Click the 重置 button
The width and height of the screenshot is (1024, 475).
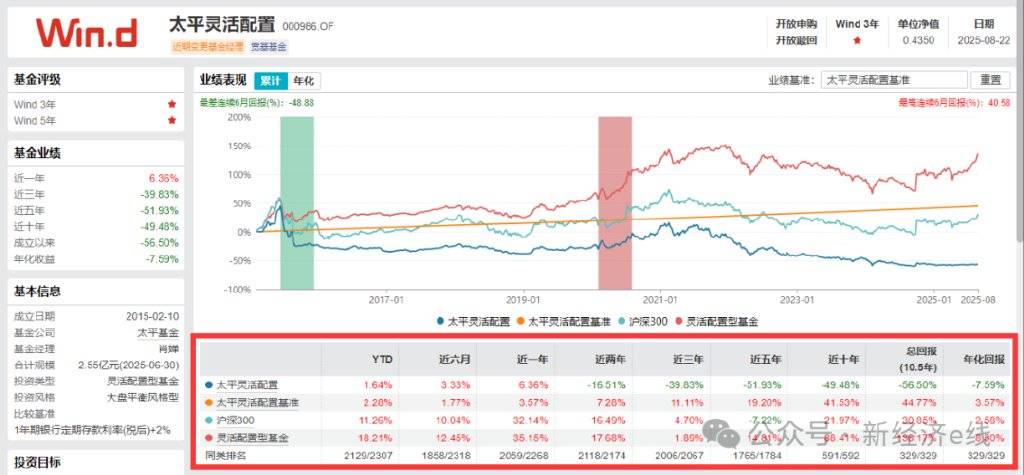coord(989,80)
